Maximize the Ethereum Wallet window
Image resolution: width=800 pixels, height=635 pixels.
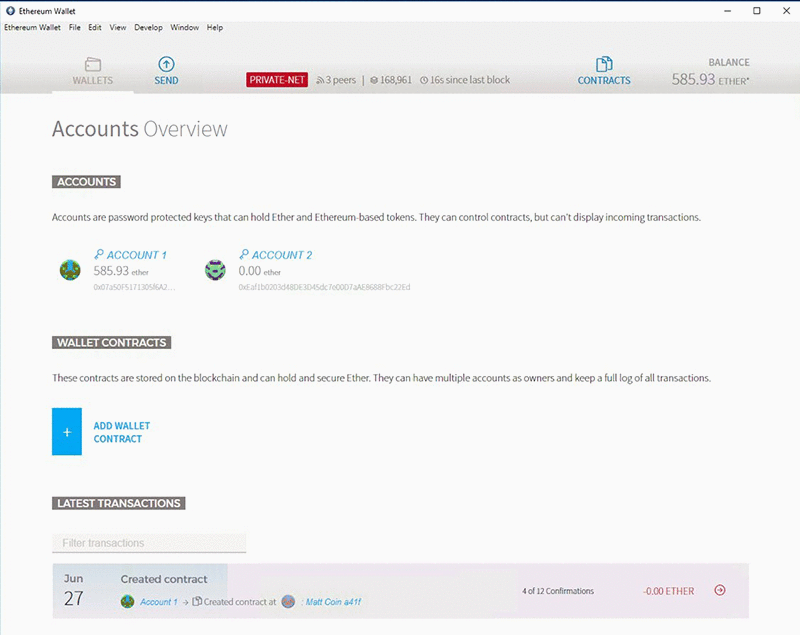click(757, 11)
